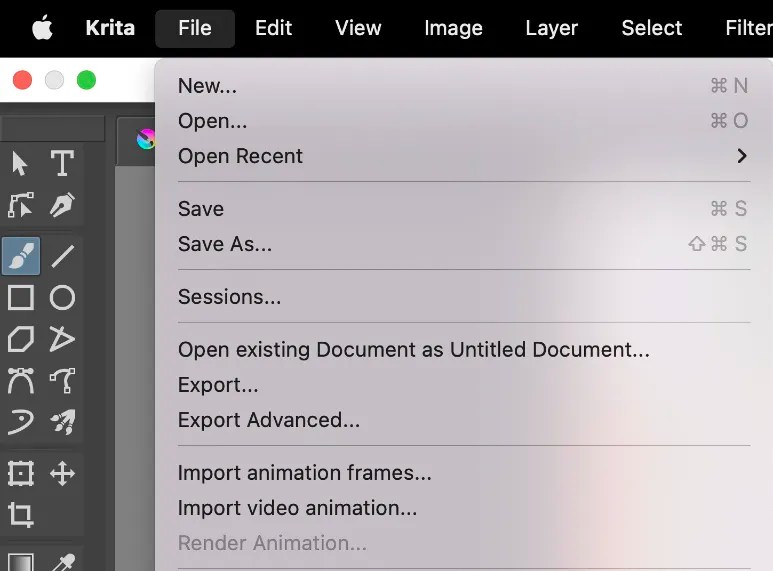Open the Krita application menu

click(x=110, y=28)
